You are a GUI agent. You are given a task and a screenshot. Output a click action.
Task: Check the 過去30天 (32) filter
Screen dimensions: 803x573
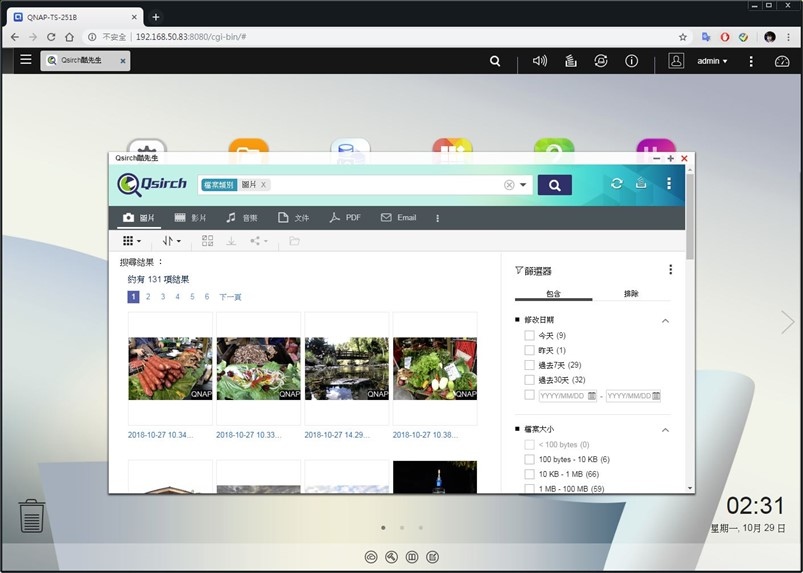point(529,380)
